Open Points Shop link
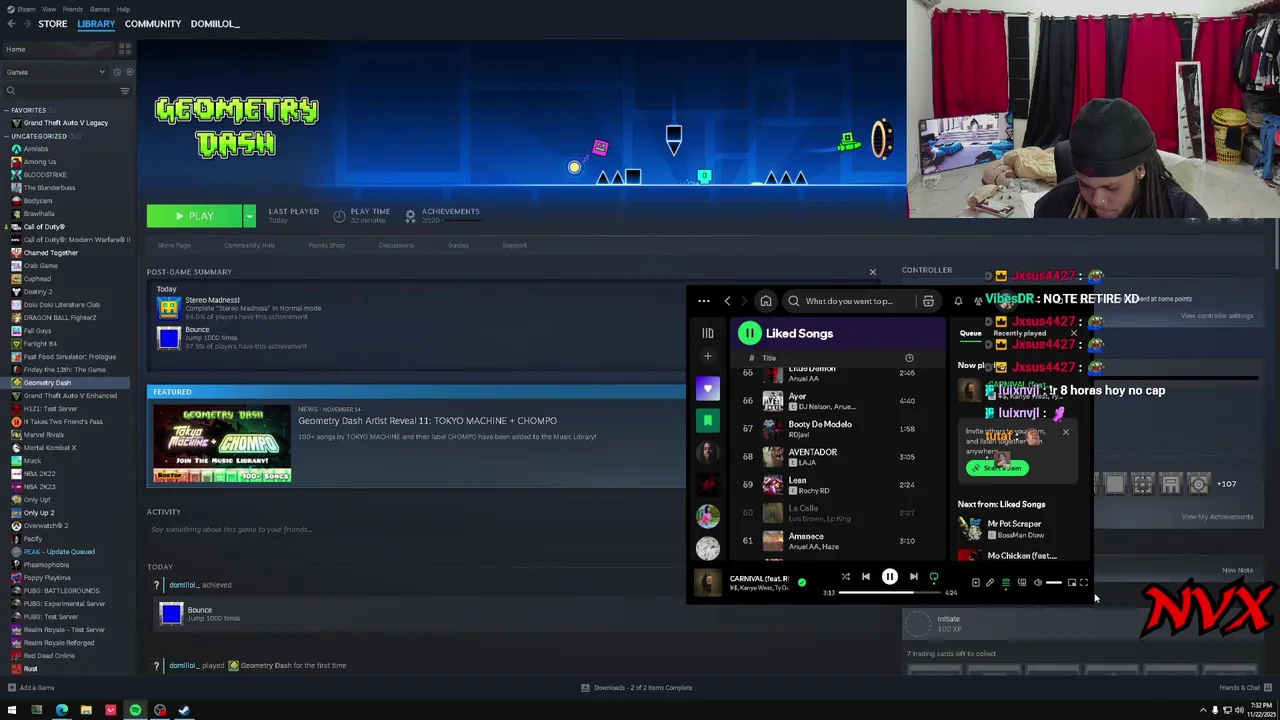This screenshot has height=720, width=1280. click(x=326, y=245)
